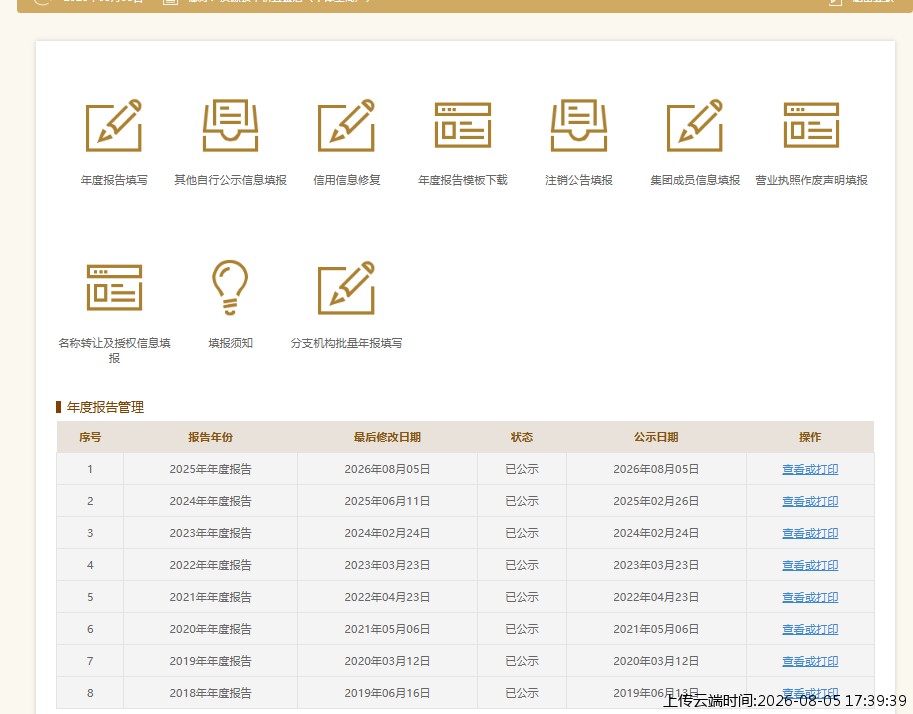View or print the 2025年年度报告

tap(810, 469)
